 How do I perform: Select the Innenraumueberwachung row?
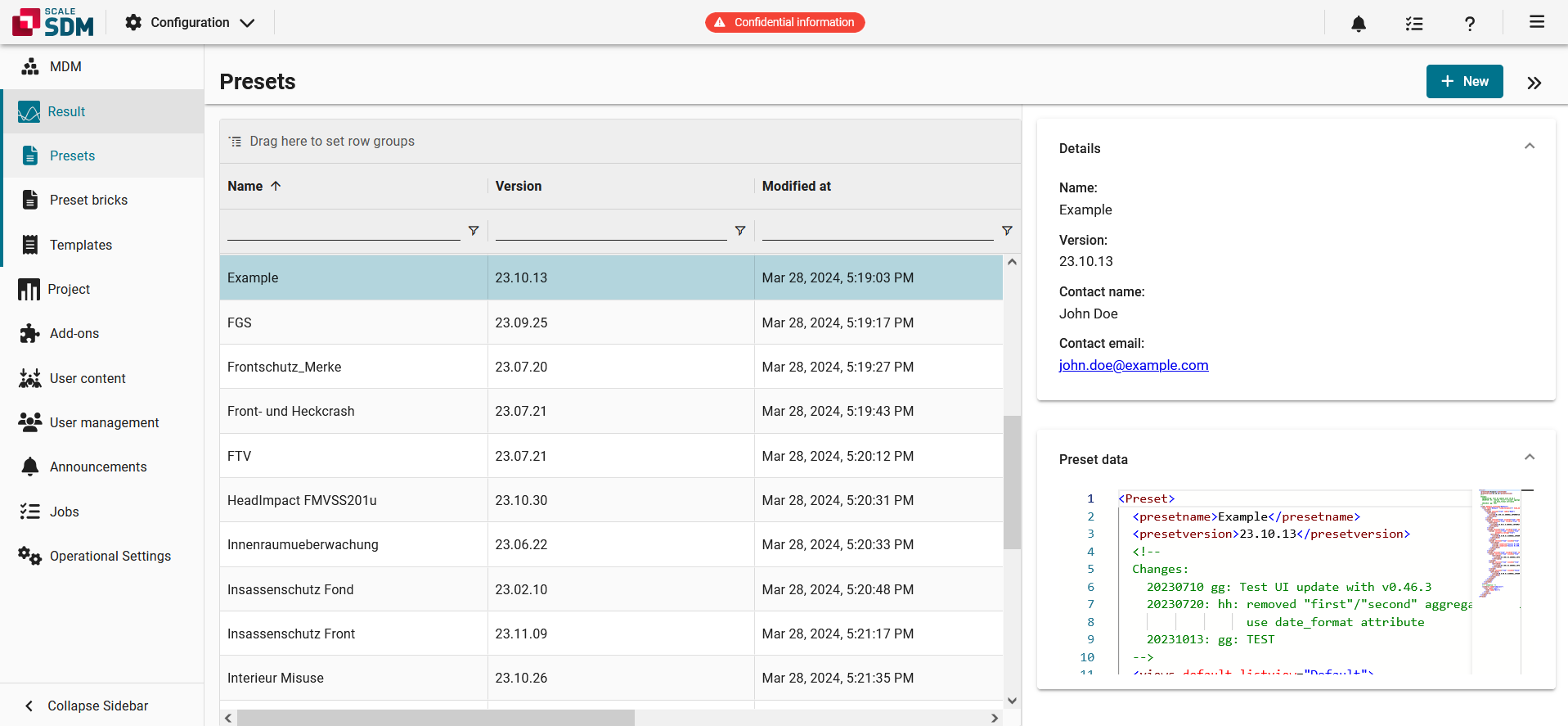coord(611,544)
